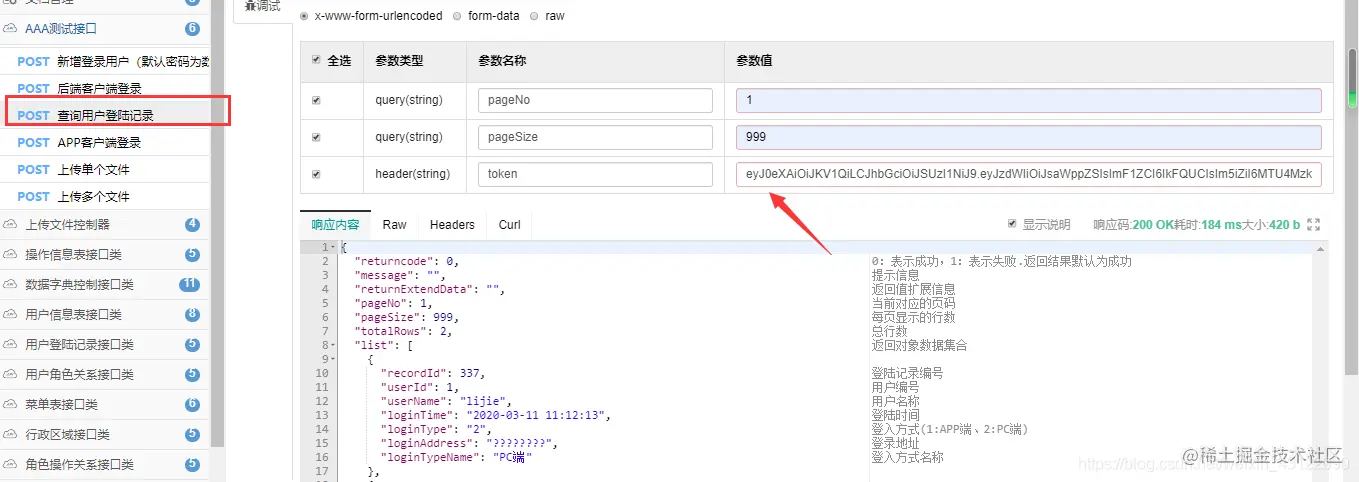Collapse the AAA测试接口 group
This screenshot has height=482, width=1359.
(105, 29)
